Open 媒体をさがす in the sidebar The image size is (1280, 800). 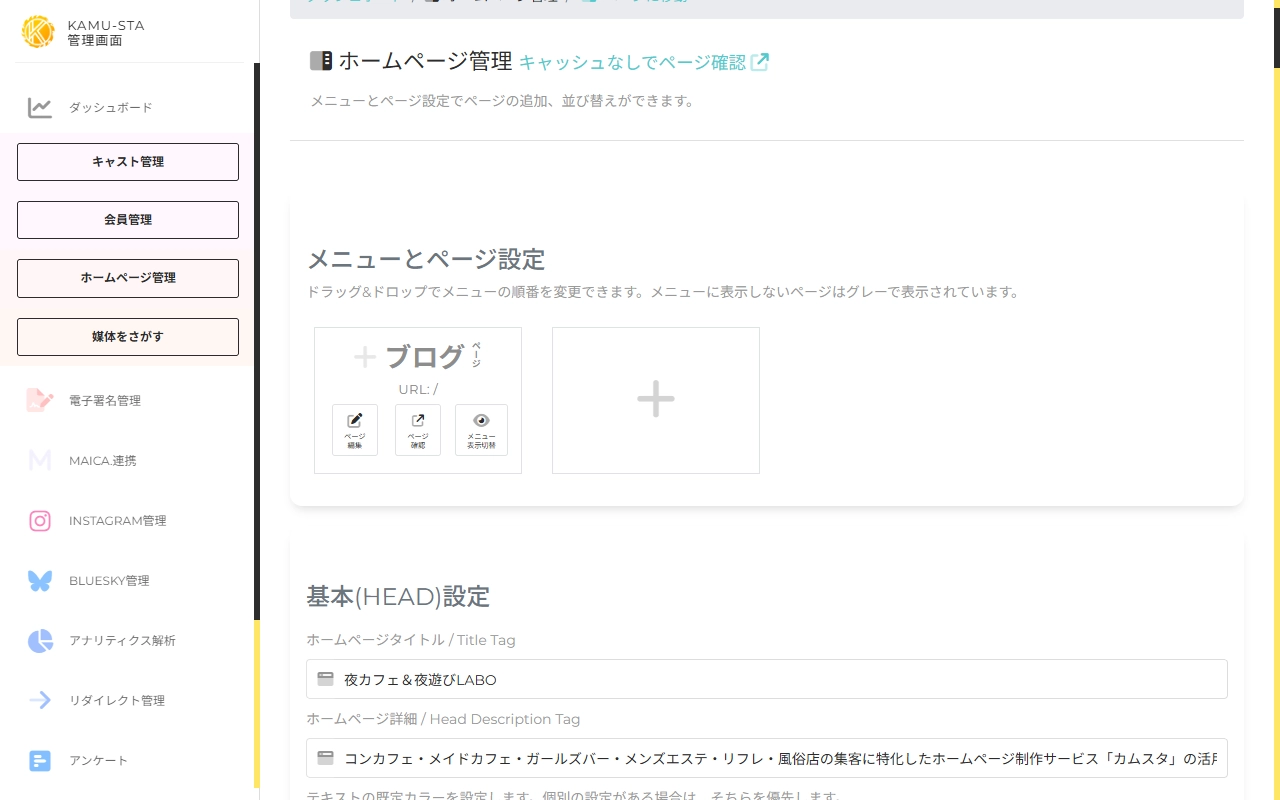click(128, 337)
